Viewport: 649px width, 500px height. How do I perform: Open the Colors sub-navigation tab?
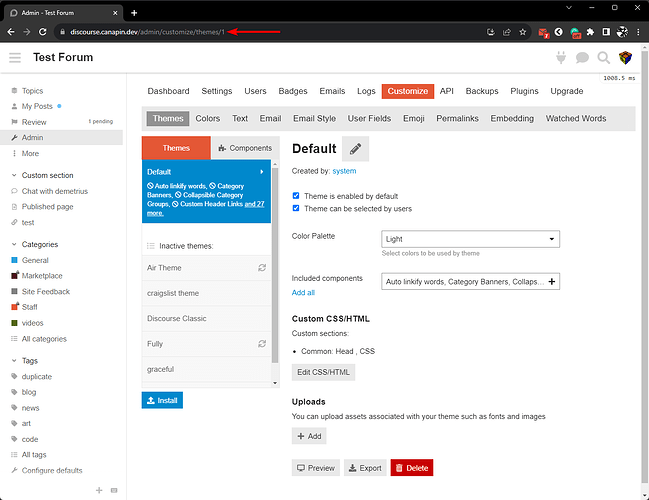pos(208,118)
